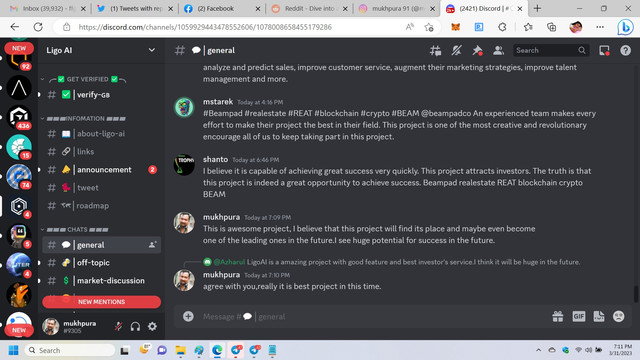Open the browser Favorites star icon
The height and width of the screenshot is (360, 640).
(528, 27)
